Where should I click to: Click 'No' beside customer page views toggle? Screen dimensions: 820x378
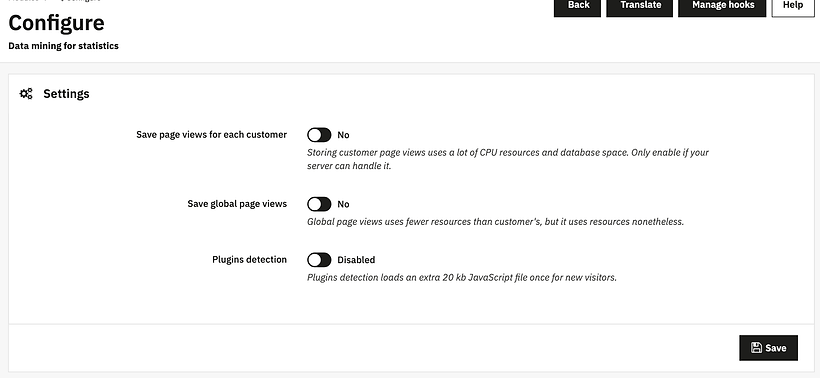point(343,135)
